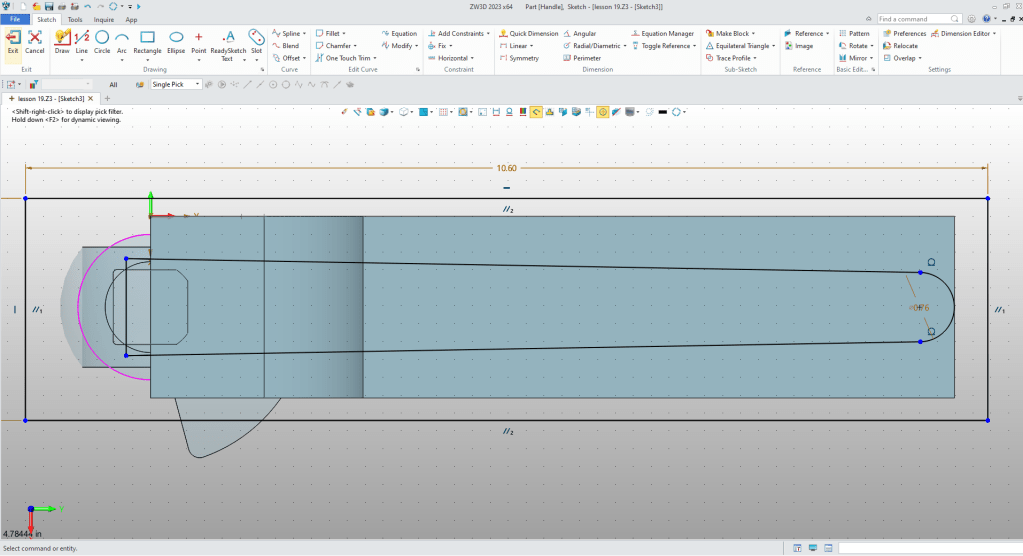Toggle the highlighted circular target button in view toolbar
1023x556 pixels.
click(x=603, y=112)
